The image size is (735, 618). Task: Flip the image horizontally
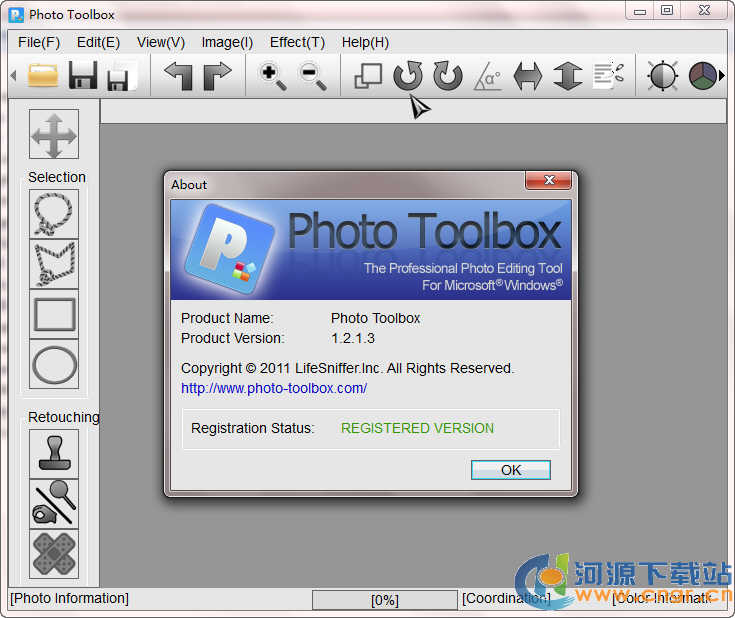click(528, 76)
